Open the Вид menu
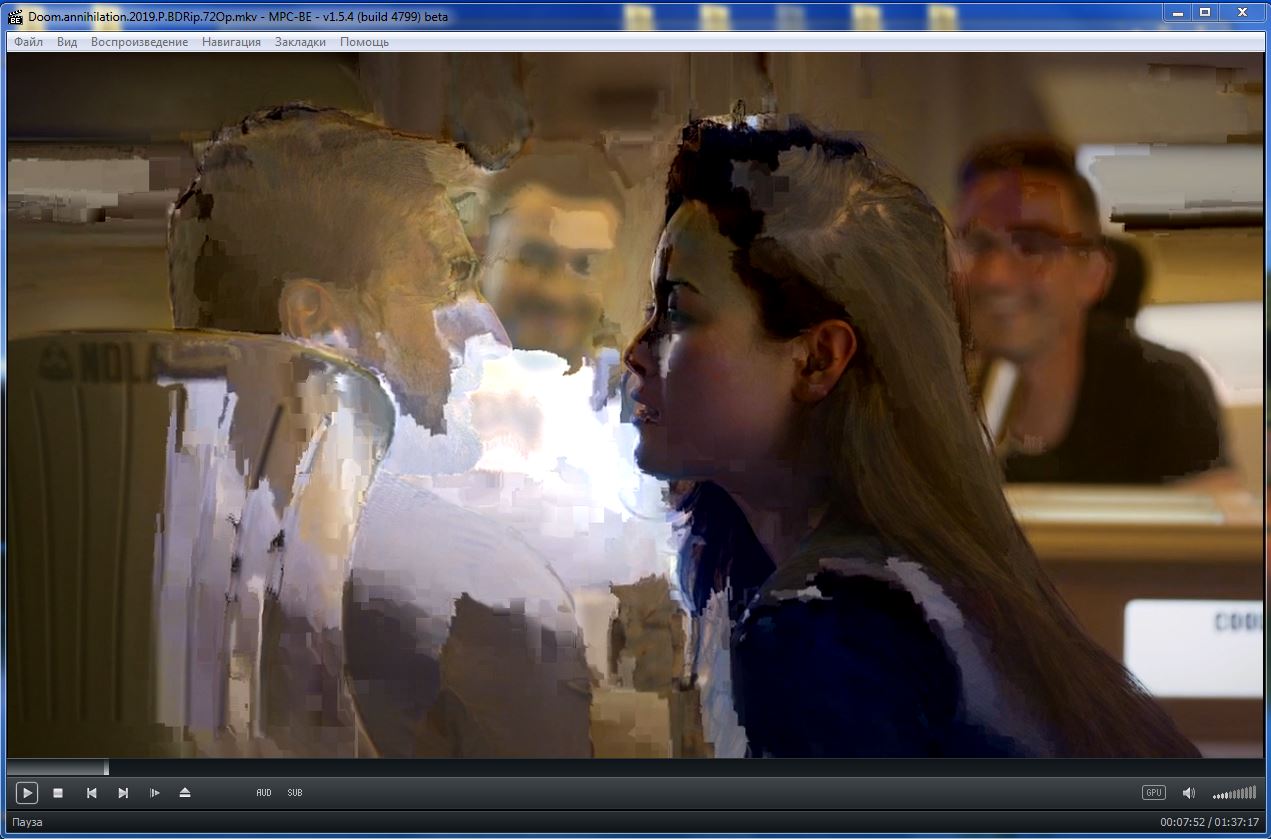Screen dimensions: 1271x839 click(67, 42)
